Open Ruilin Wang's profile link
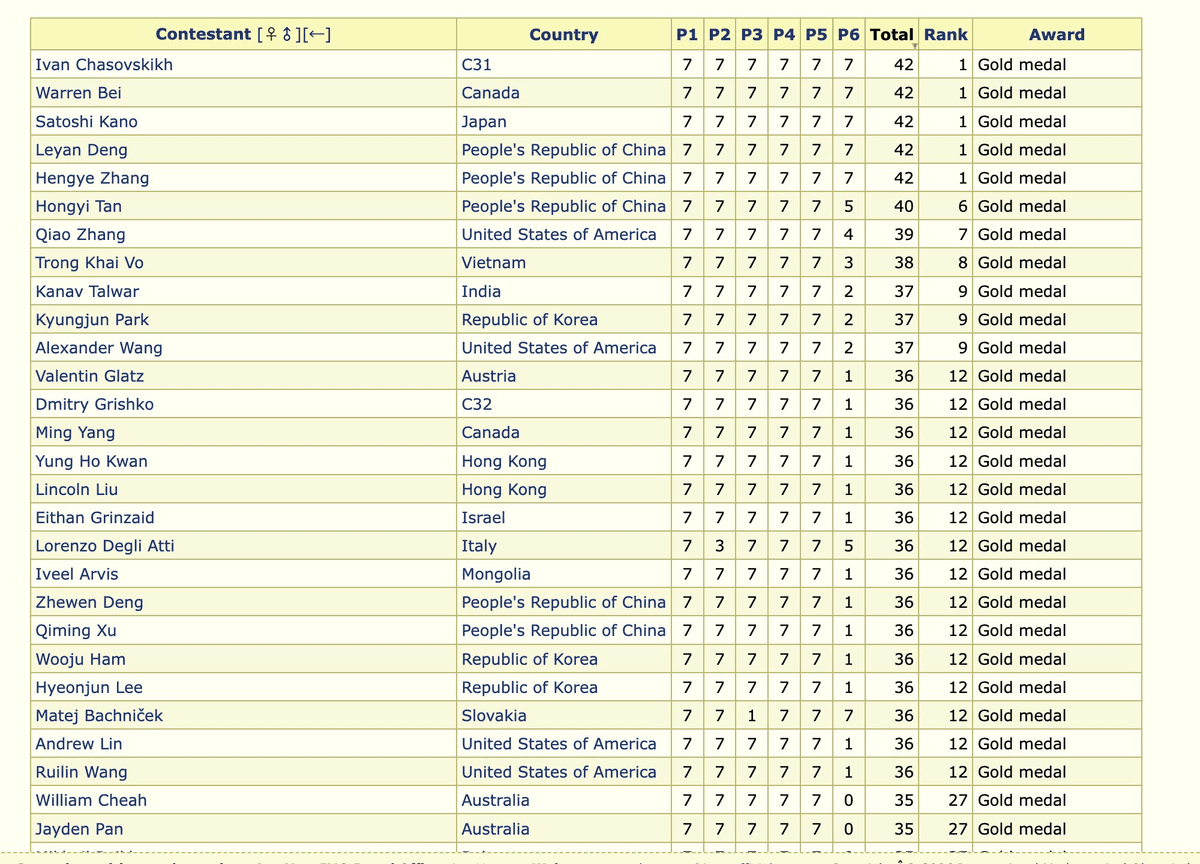The width and height of the screenshot is (1200, 864). [x=81, y=773]
